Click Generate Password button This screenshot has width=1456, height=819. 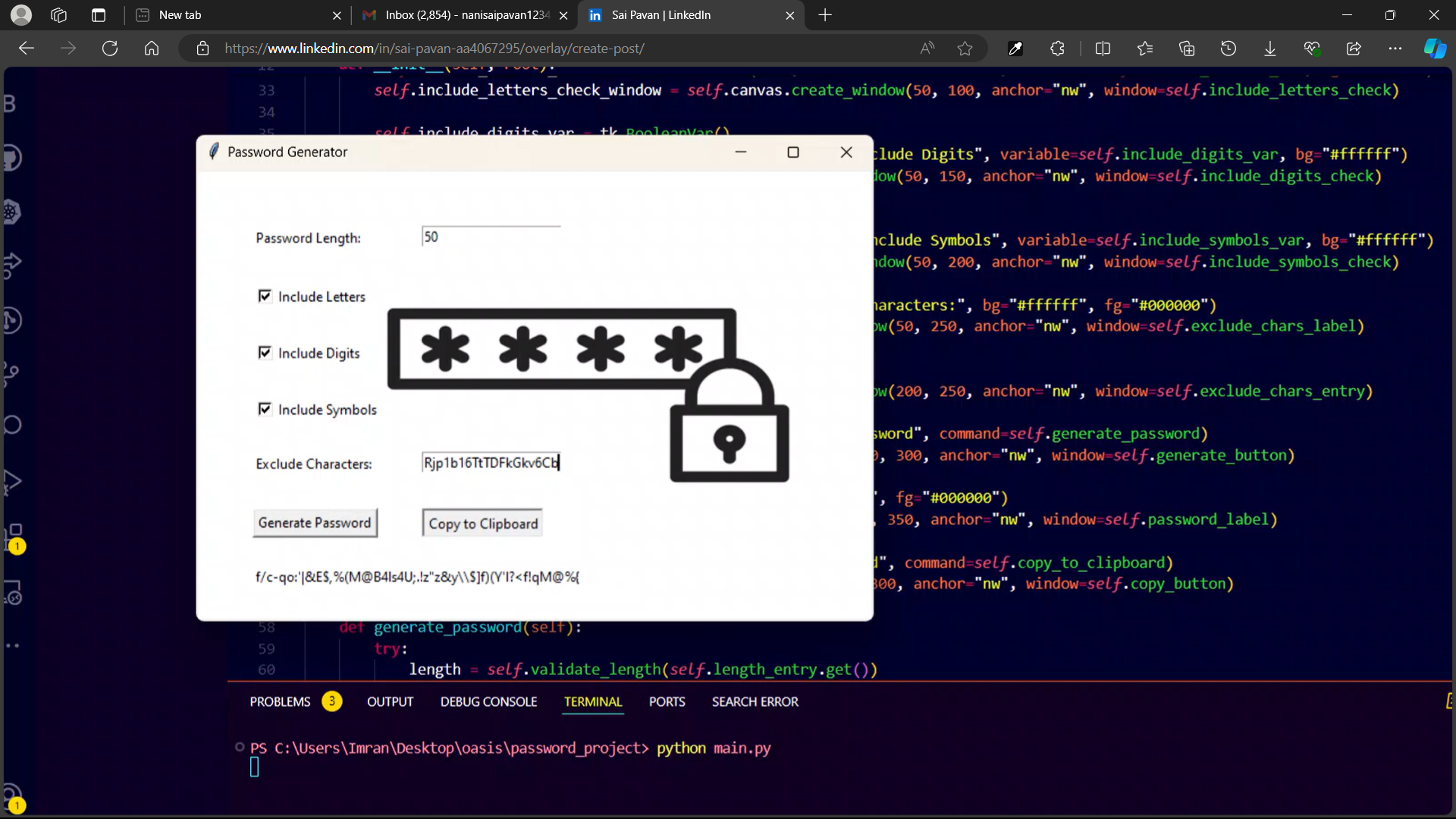point(315,523)
